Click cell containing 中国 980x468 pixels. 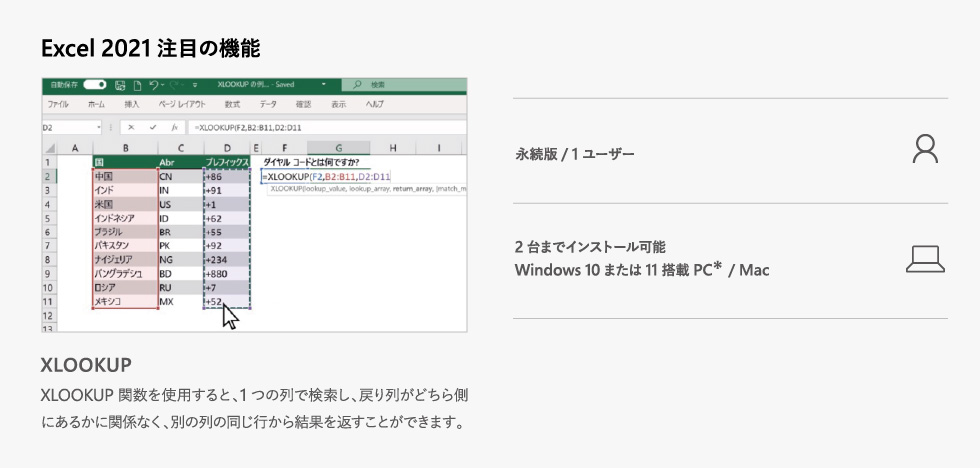click(125, 177)
